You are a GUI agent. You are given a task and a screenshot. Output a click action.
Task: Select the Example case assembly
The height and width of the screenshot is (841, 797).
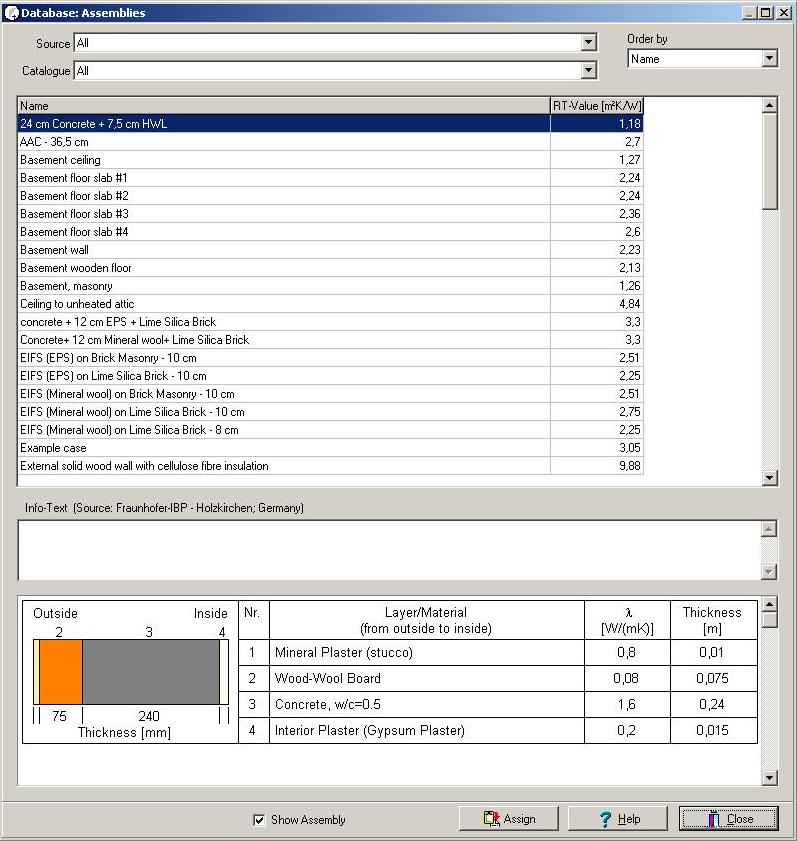pyautogui.click(x=330, y=448)
